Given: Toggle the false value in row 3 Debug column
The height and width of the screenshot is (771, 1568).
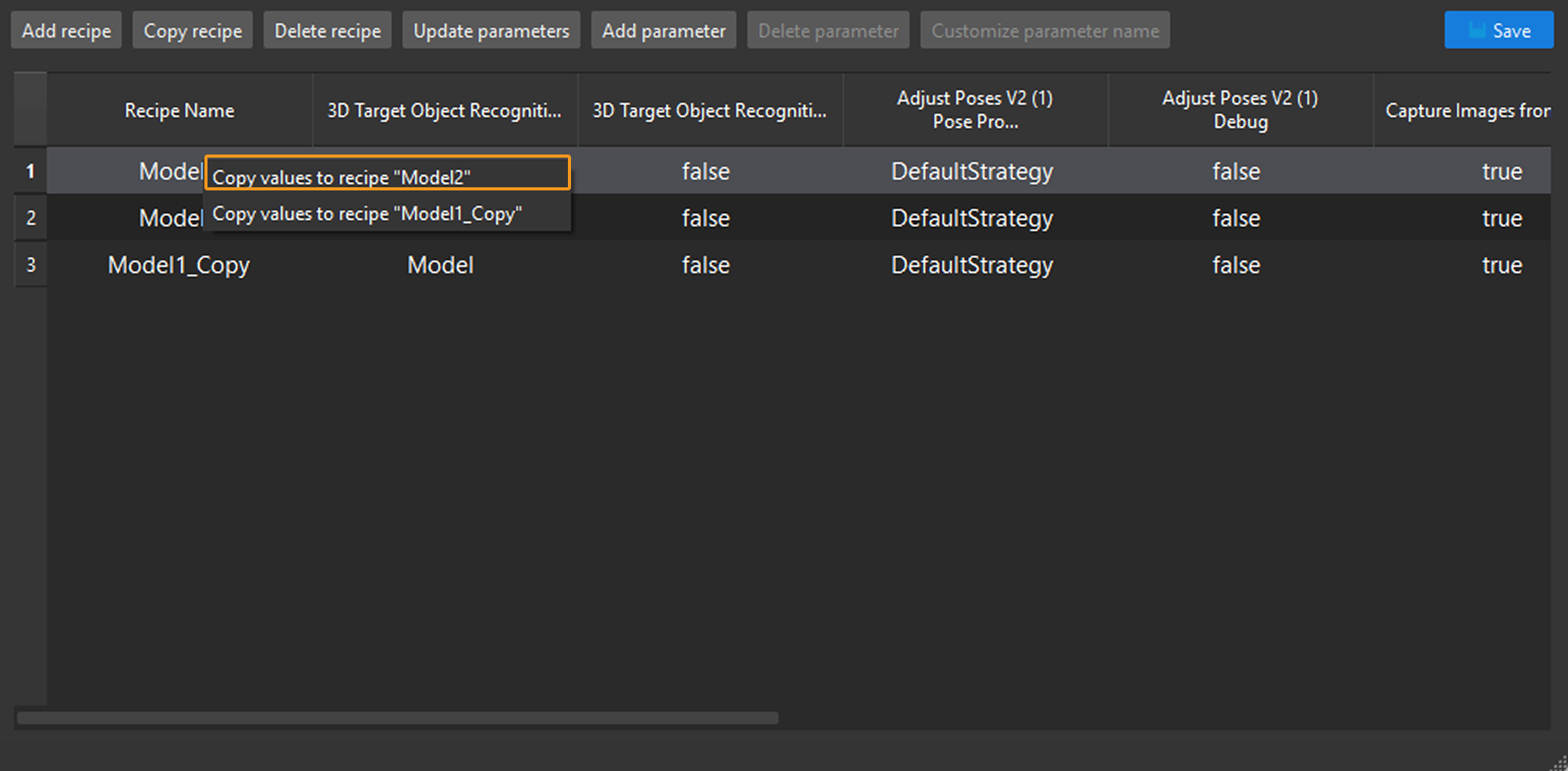Looking at the screenshot, I should tap(1236, 265).
